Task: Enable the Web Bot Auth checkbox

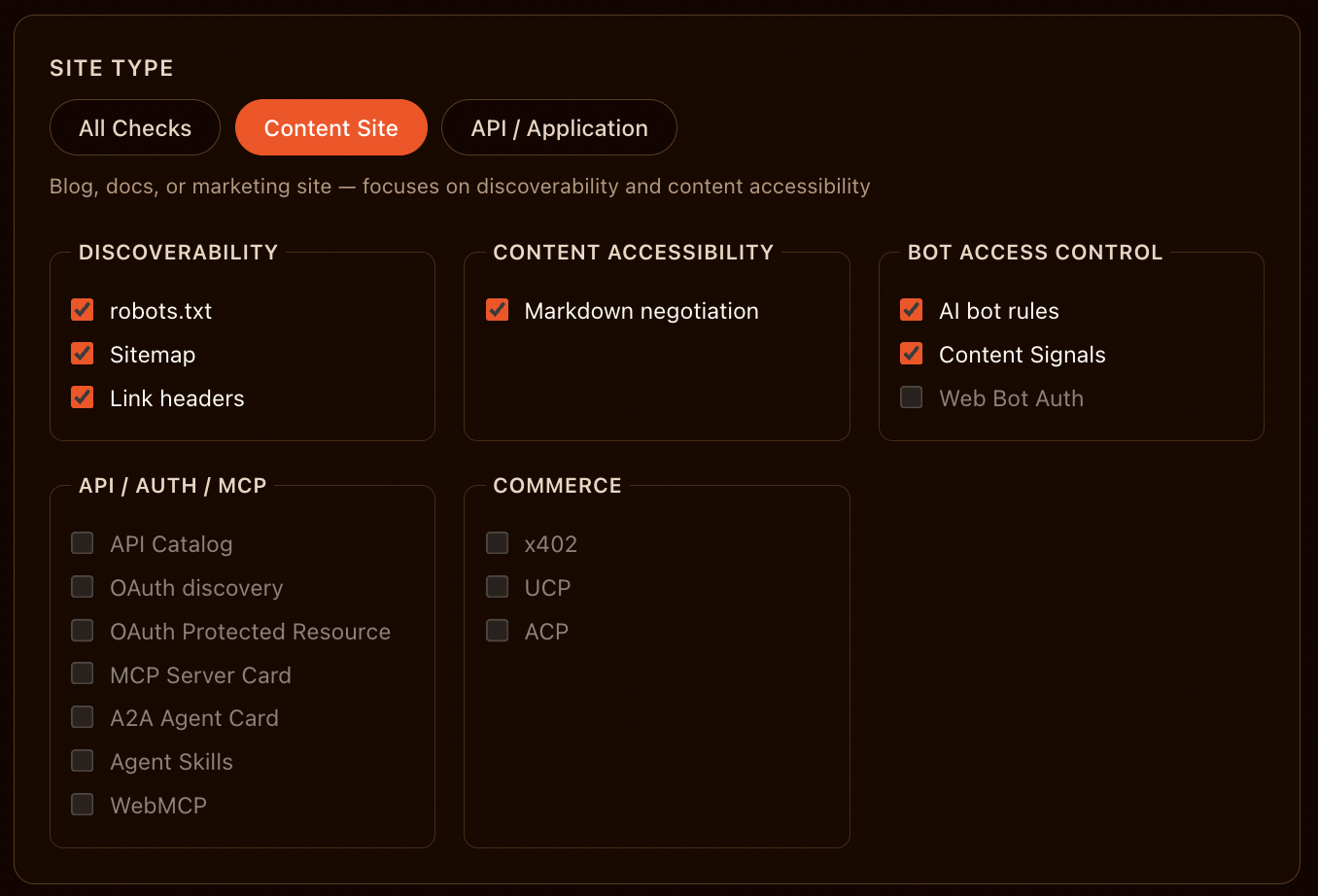Action: 912,397
